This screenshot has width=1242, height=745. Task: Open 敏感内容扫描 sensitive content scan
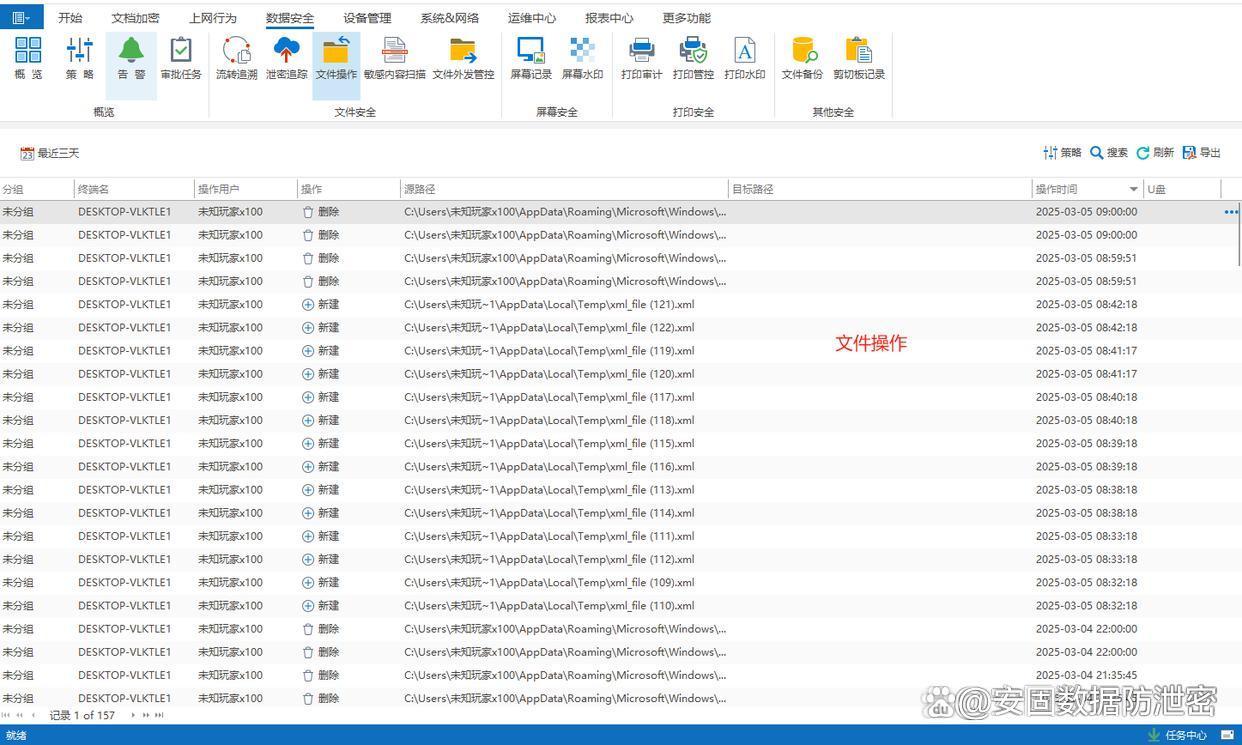point(394,58)
